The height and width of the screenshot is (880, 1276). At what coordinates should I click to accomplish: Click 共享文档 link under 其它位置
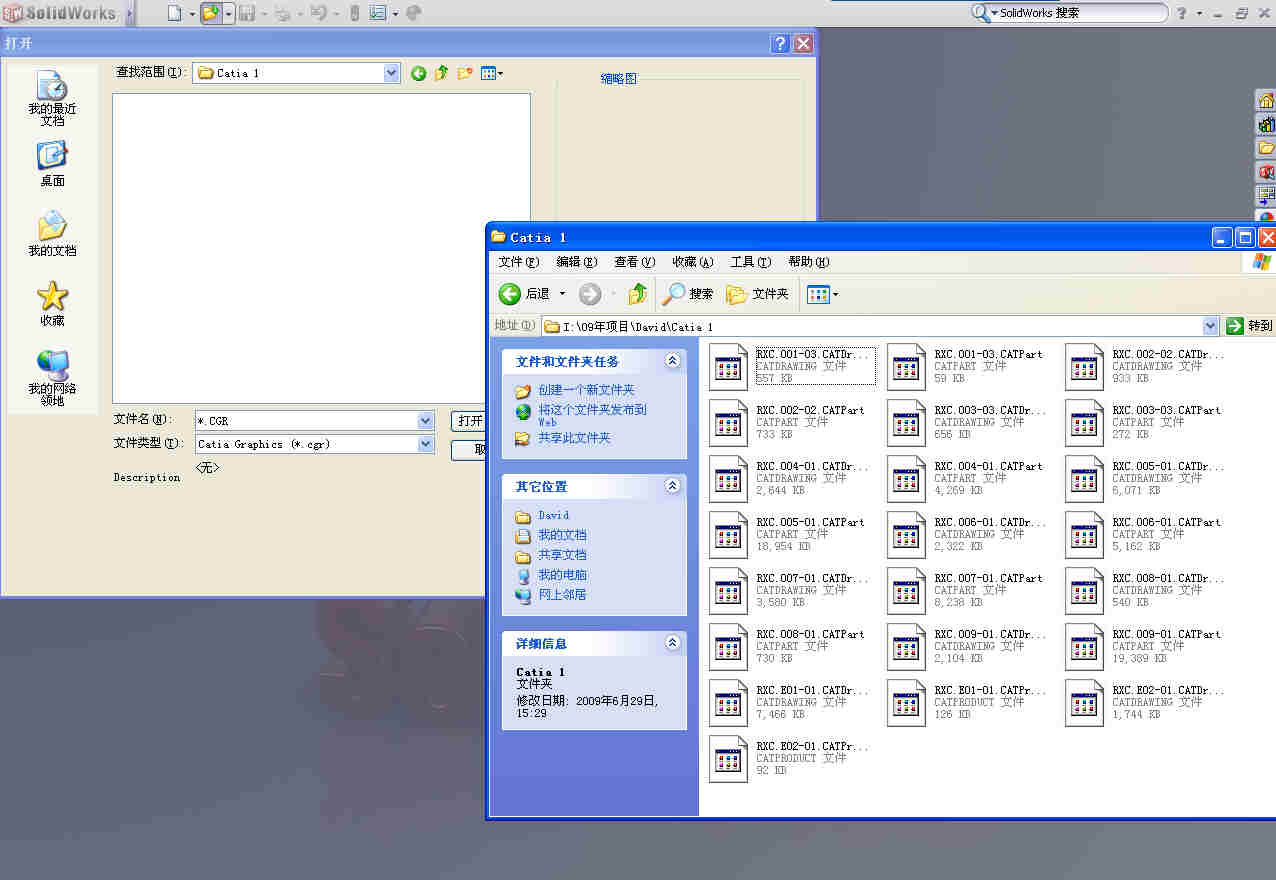pyautogui.click(x=562, y=555)
